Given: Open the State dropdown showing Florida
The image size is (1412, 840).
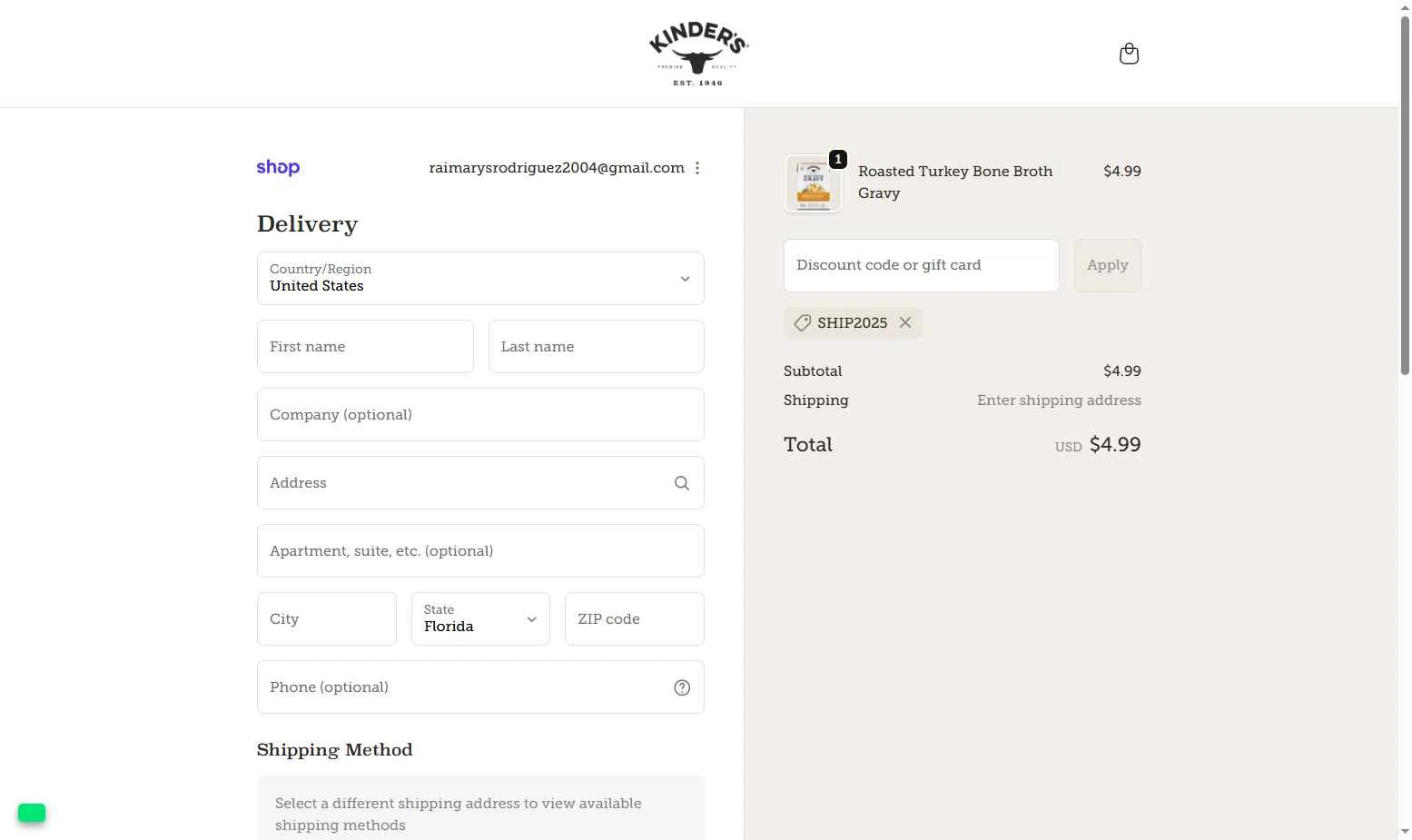Looking at the screenshot, I should coord(480,618).
